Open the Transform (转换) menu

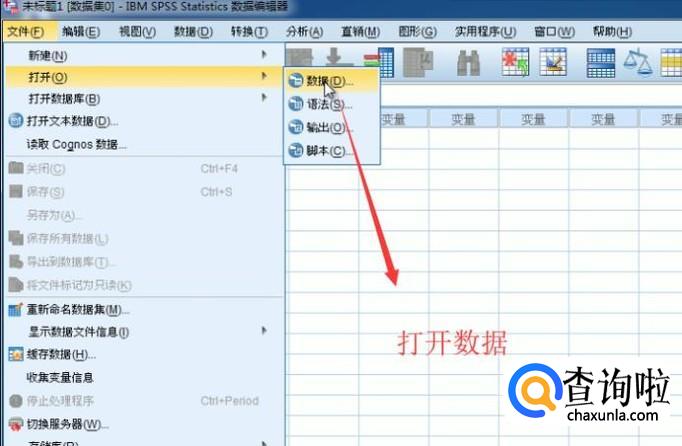pos(249,32)
